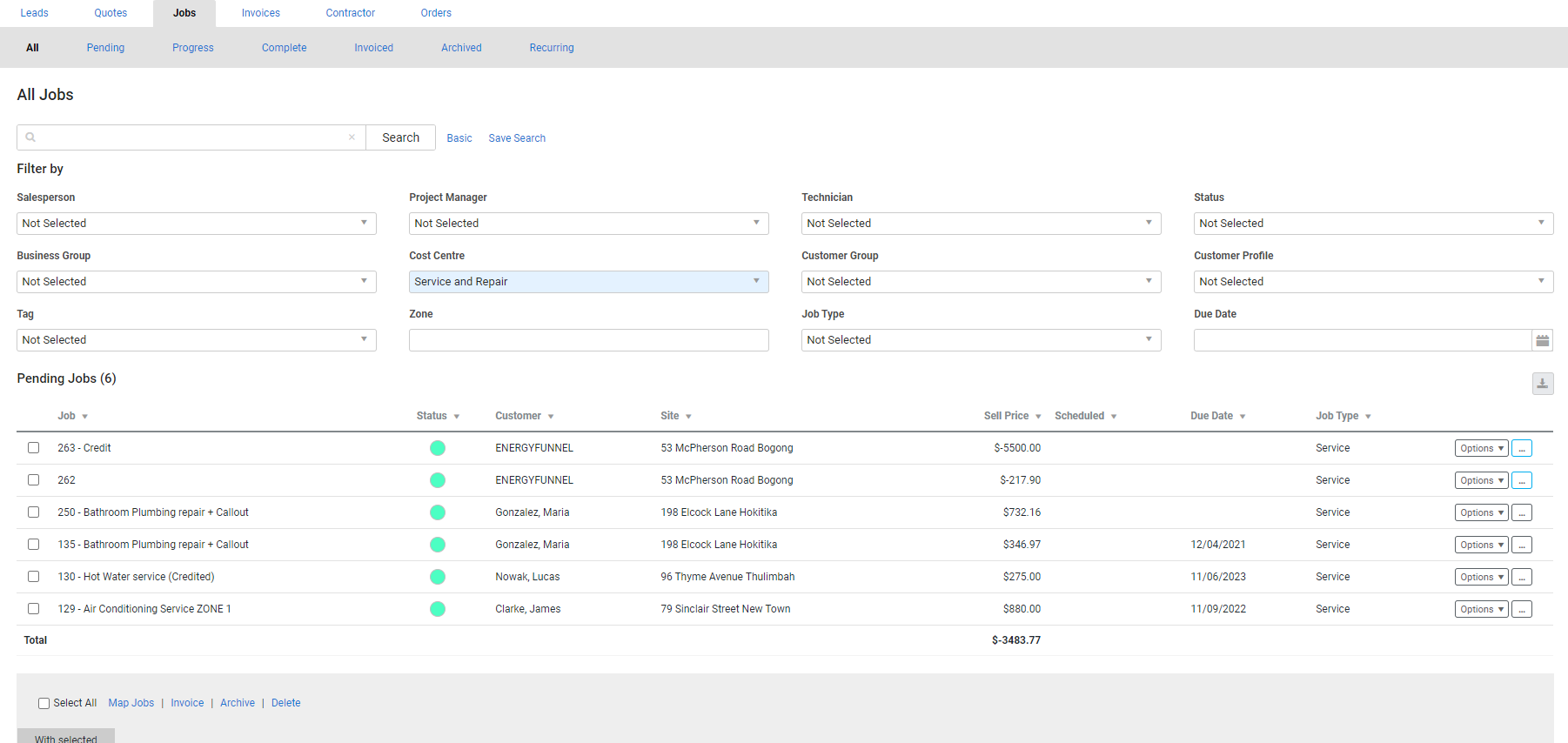Switch to the Orders tab
1568x743 pixels.
pyautogui.click(x=436, y=13)
